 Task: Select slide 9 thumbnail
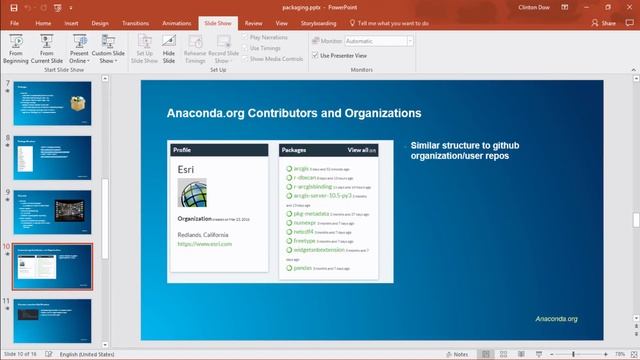(52, 212)
